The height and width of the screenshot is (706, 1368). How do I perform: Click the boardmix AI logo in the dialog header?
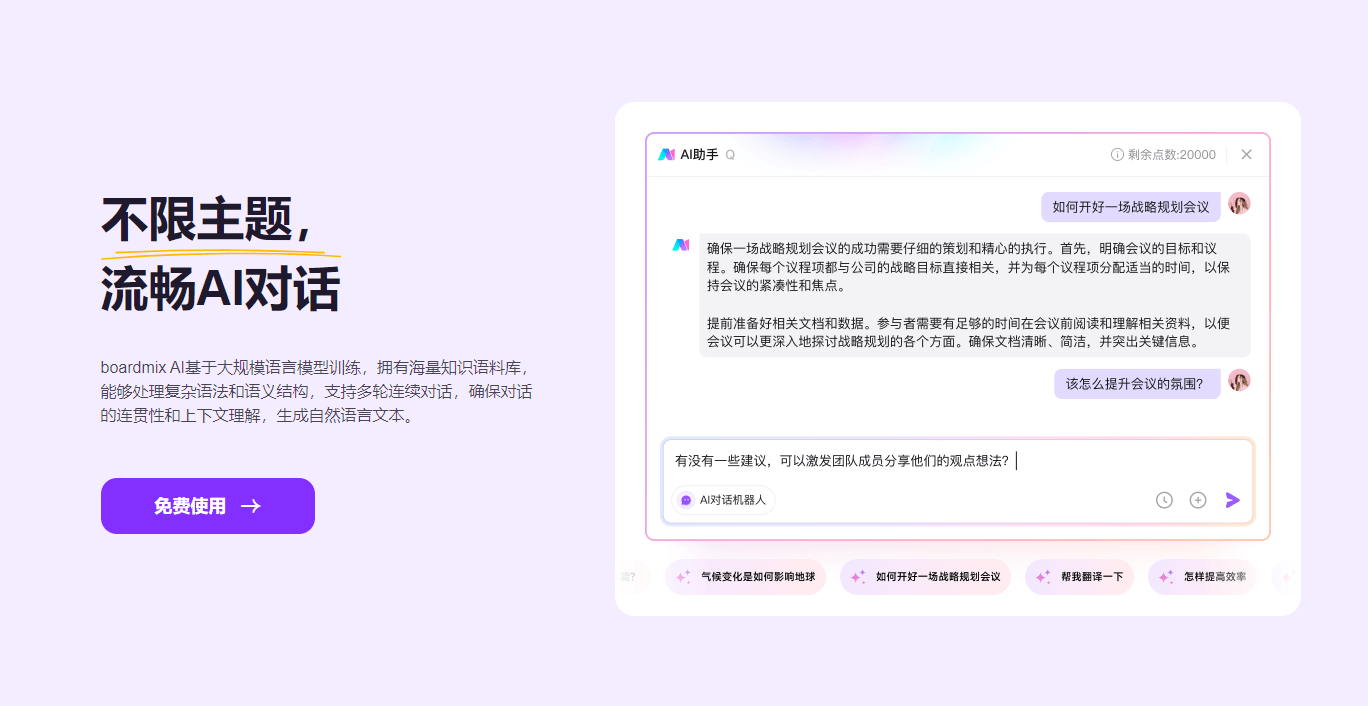667,154
